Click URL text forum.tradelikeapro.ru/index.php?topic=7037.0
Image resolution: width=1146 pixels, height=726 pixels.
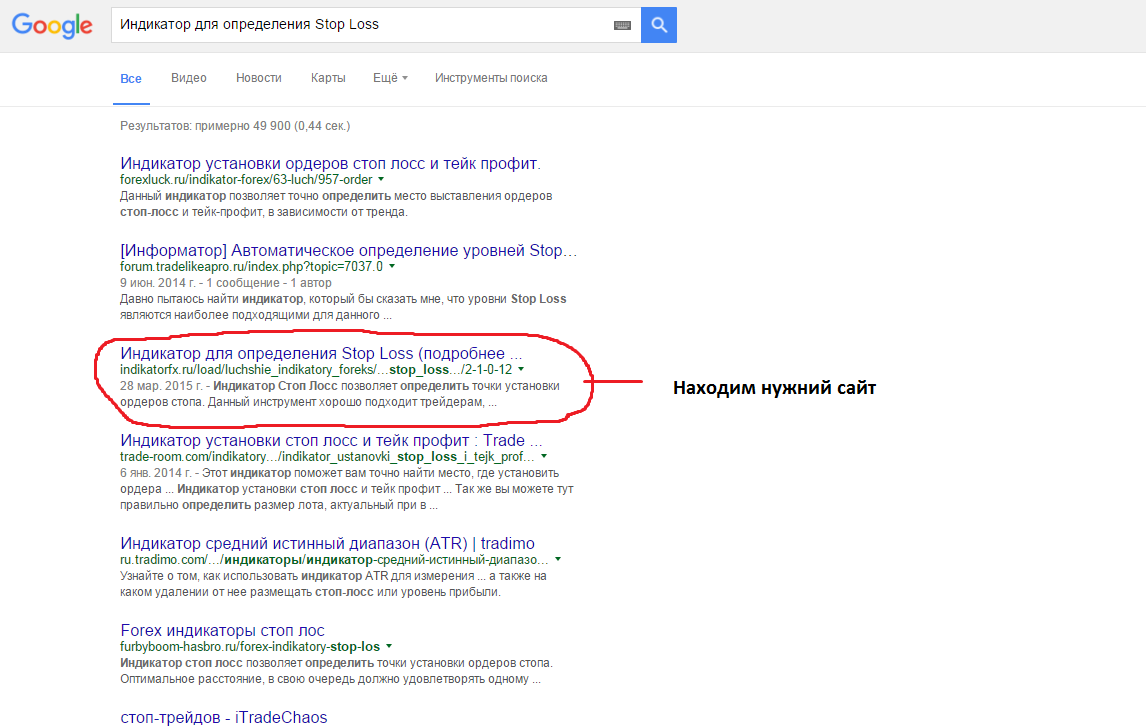coord(251,266)
